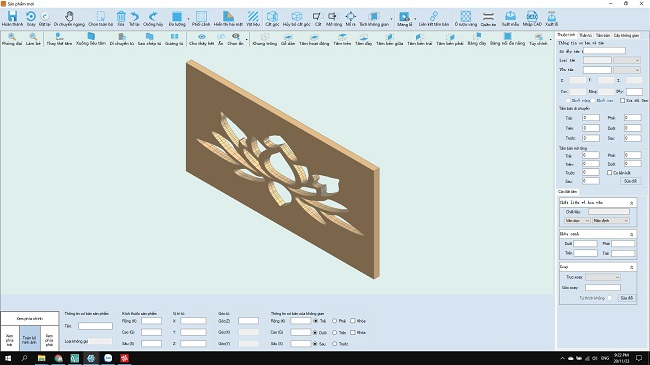Click the product Tên input field

(95, 326)
